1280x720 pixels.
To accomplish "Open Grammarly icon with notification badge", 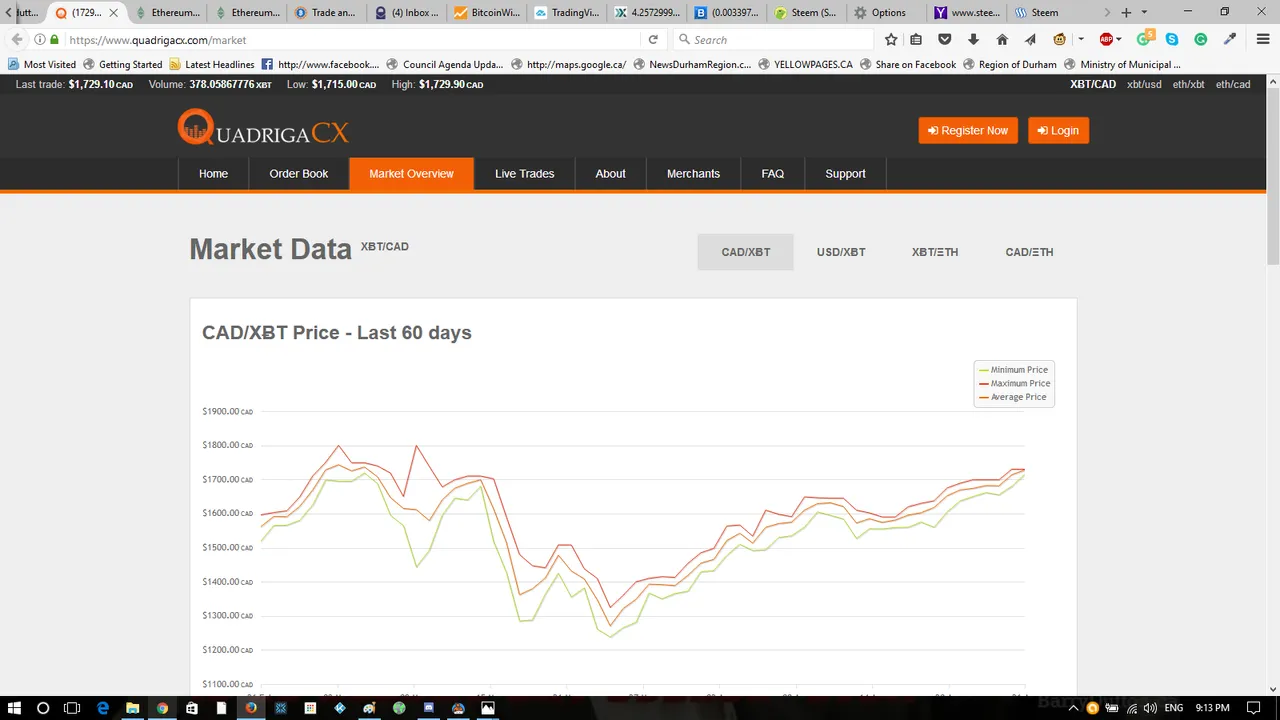I will [1146, 39].
